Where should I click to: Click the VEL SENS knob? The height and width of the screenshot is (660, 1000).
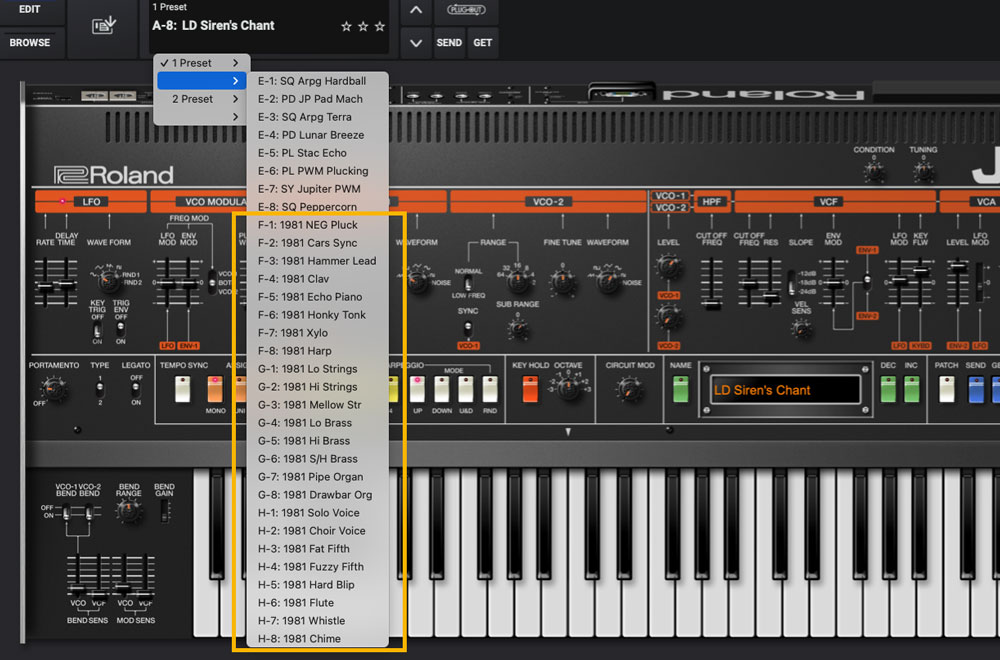coord(801,328)
